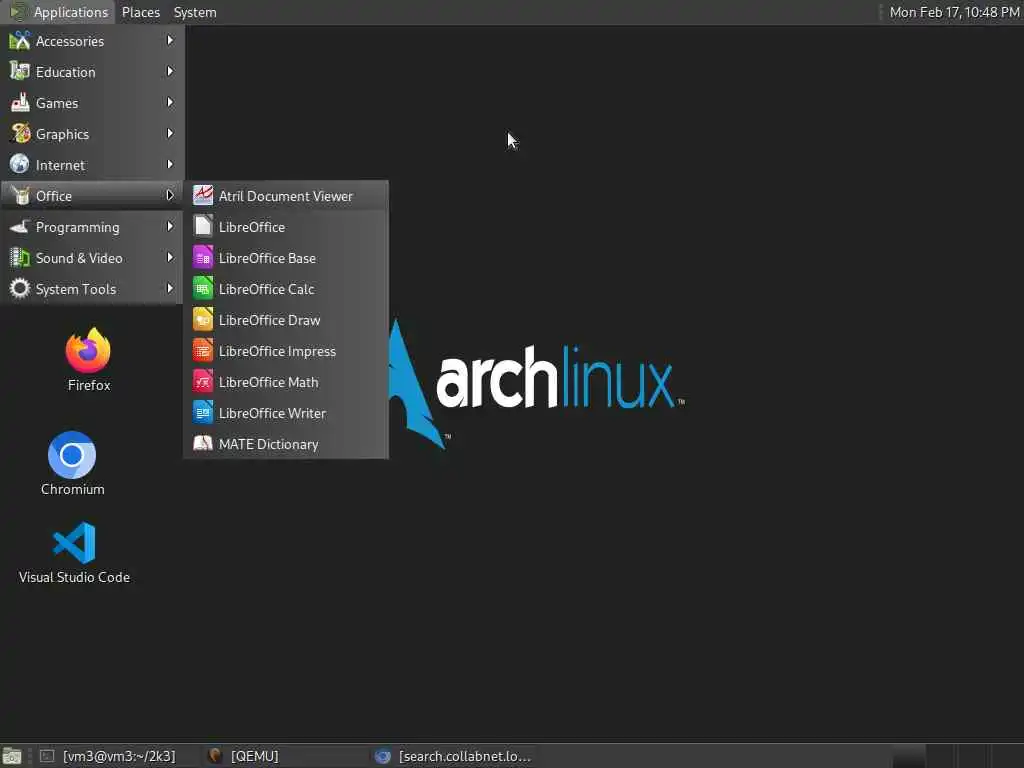Click the LibreOffice Calc icon
1024x768 pixels.
[x=203, y=289]
